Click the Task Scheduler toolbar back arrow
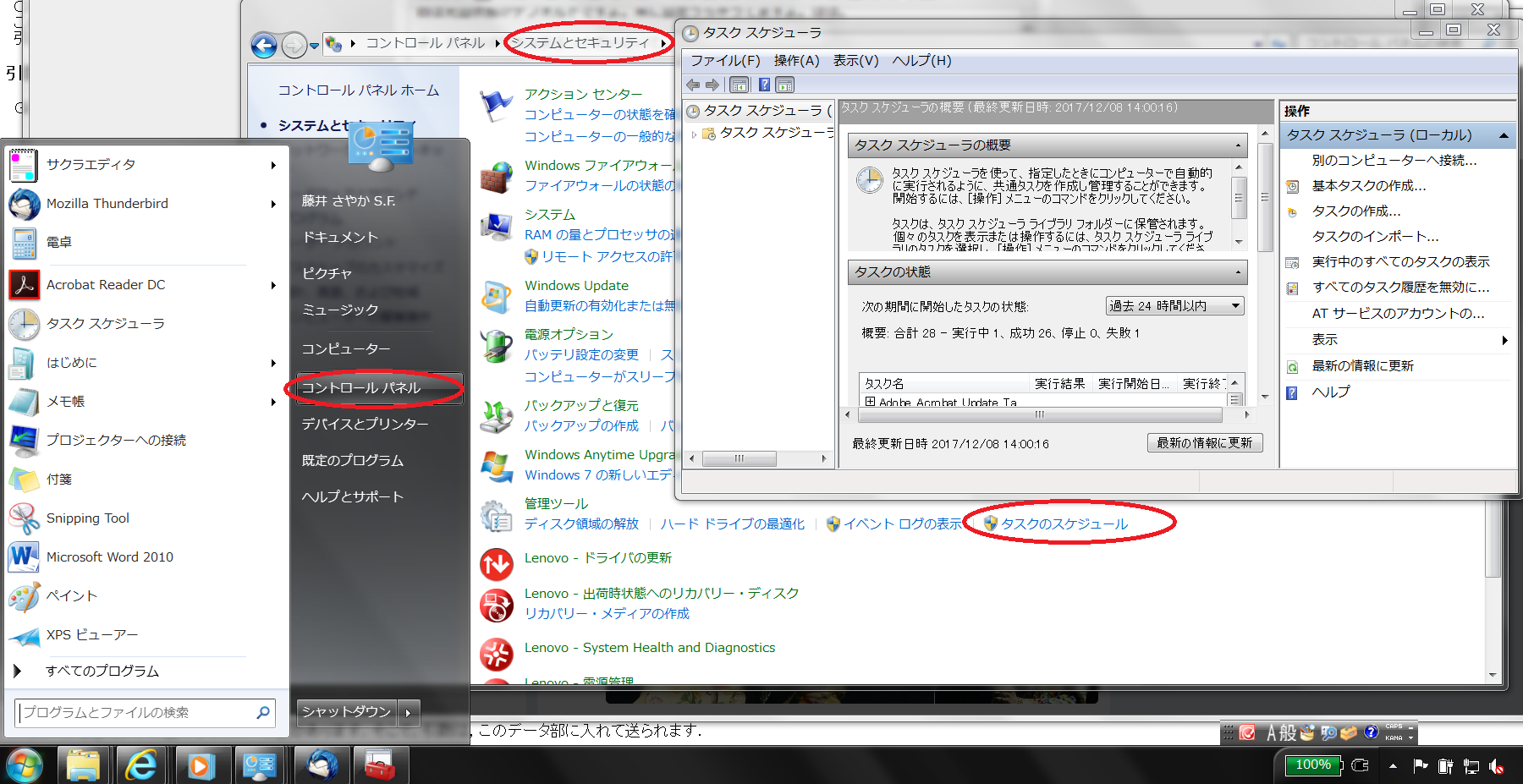Viewport: 1523px width, 784px height. (x=694, y=85)
